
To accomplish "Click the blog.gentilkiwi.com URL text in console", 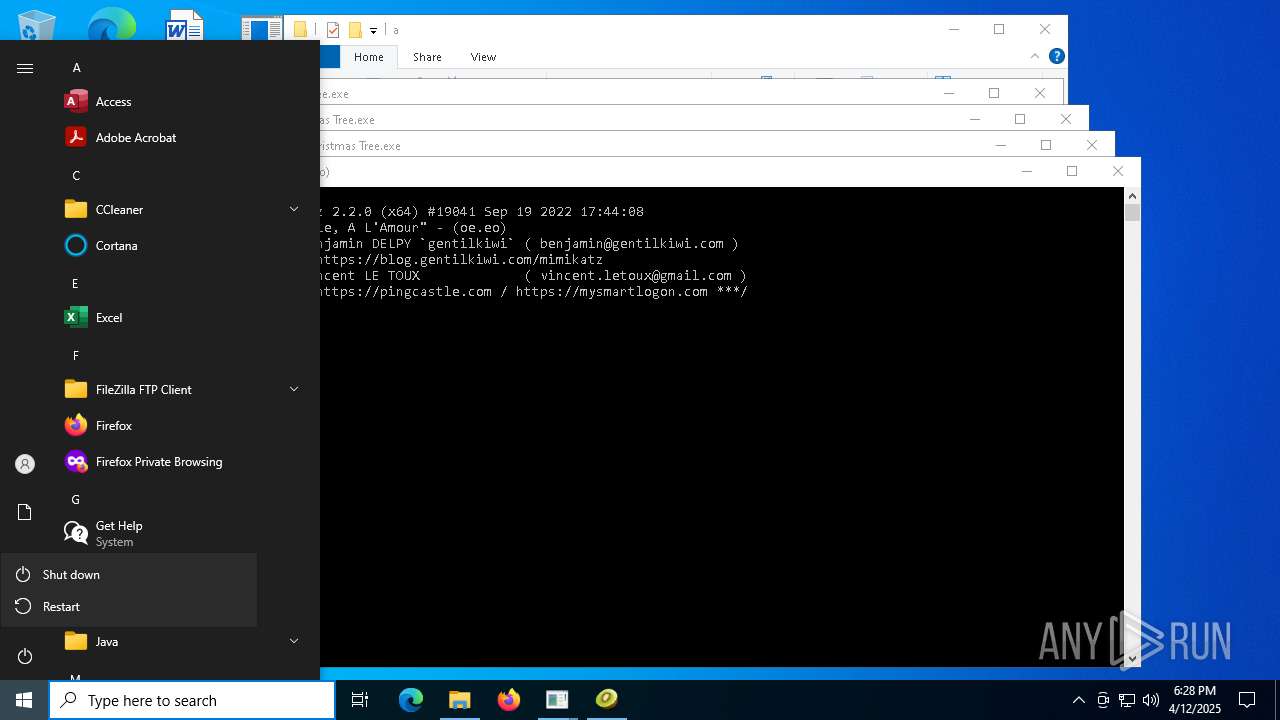I will [x=461, y=260].
